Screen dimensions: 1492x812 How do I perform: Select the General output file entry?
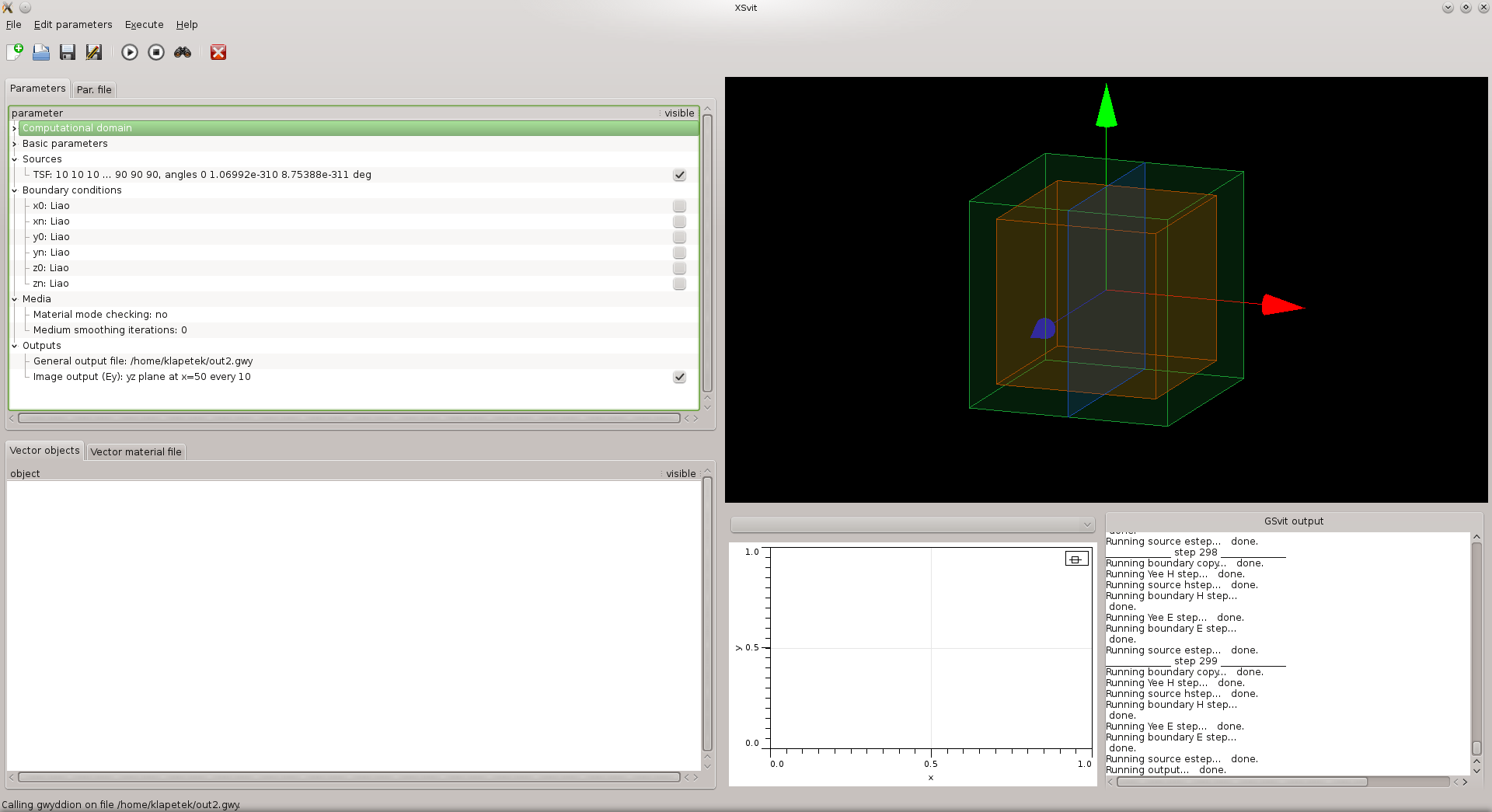click(143, 361)
